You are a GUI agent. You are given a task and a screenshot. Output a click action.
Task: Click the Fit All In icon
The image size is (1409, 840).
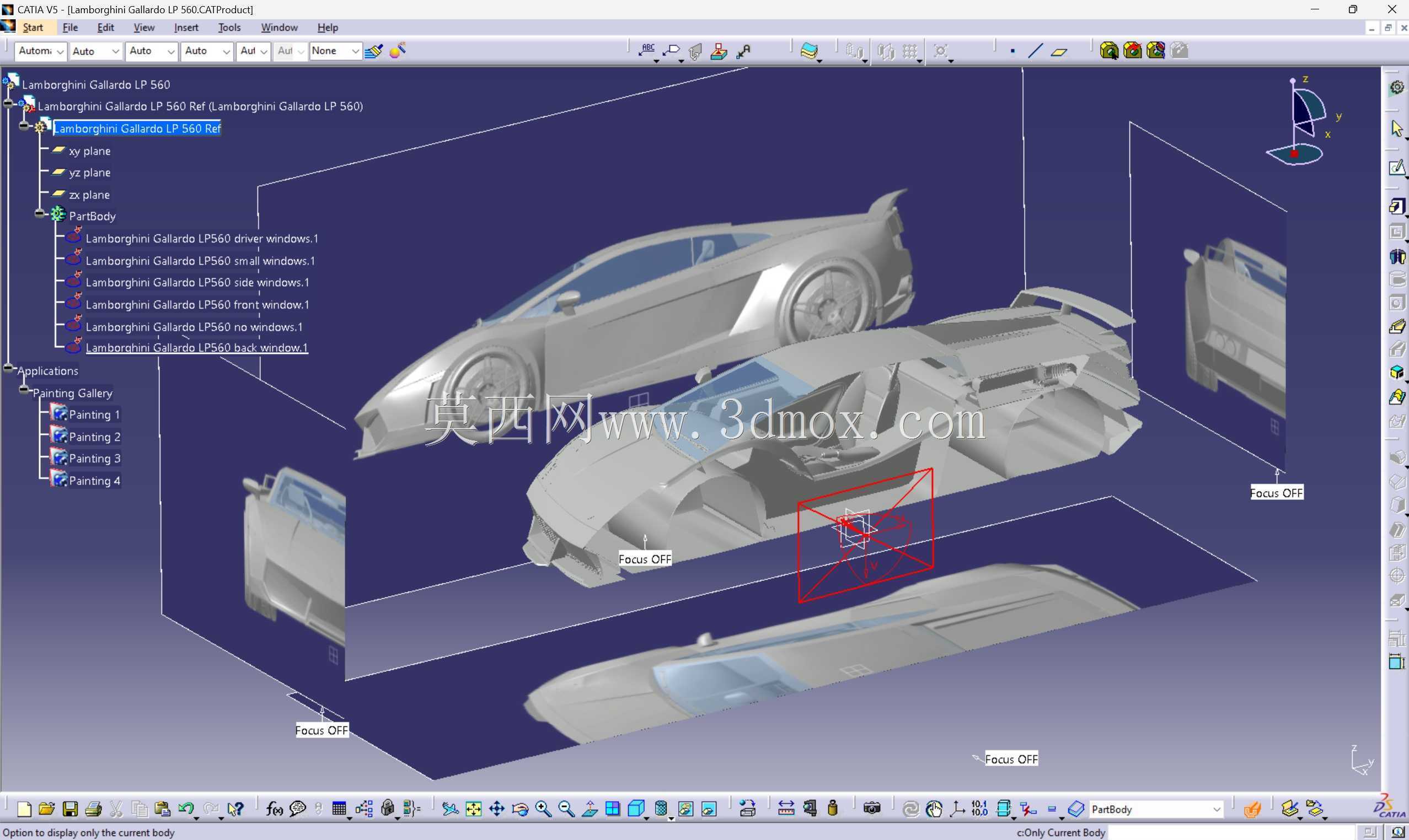coord(474,809)
